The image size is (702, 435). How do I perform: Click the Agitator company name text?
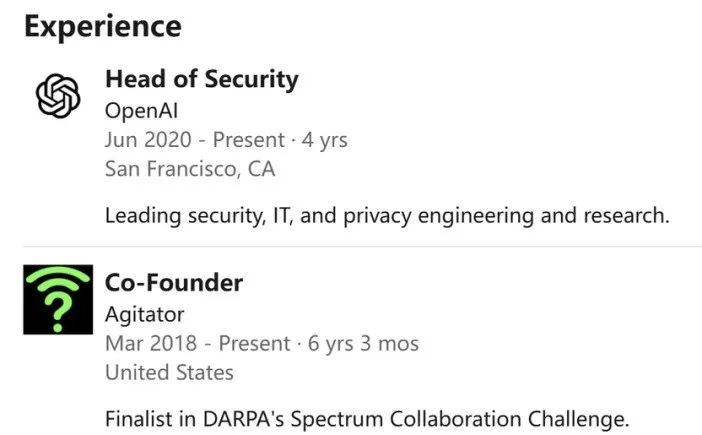144,314
